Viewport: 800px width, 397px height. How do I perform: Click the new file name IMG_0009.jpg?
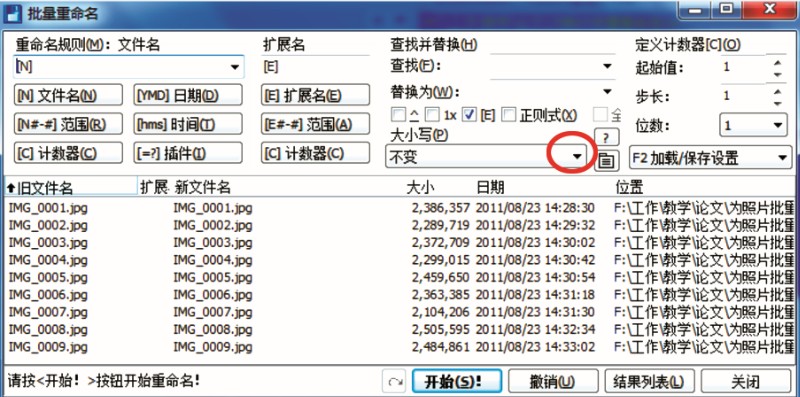[x=213, y=348]
